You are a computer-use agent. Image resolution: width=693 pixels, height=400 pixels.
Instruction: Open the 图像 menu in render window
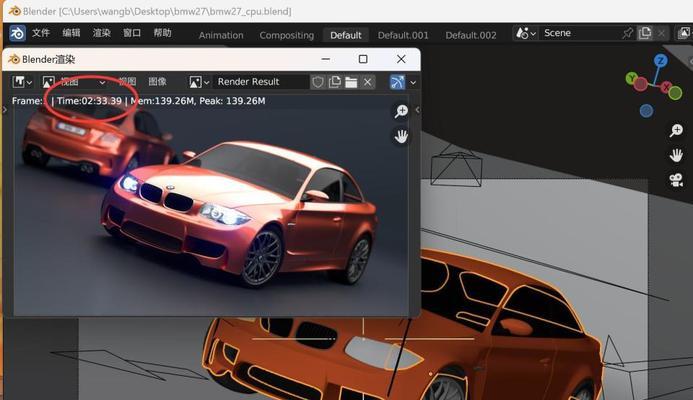[157, 82]
